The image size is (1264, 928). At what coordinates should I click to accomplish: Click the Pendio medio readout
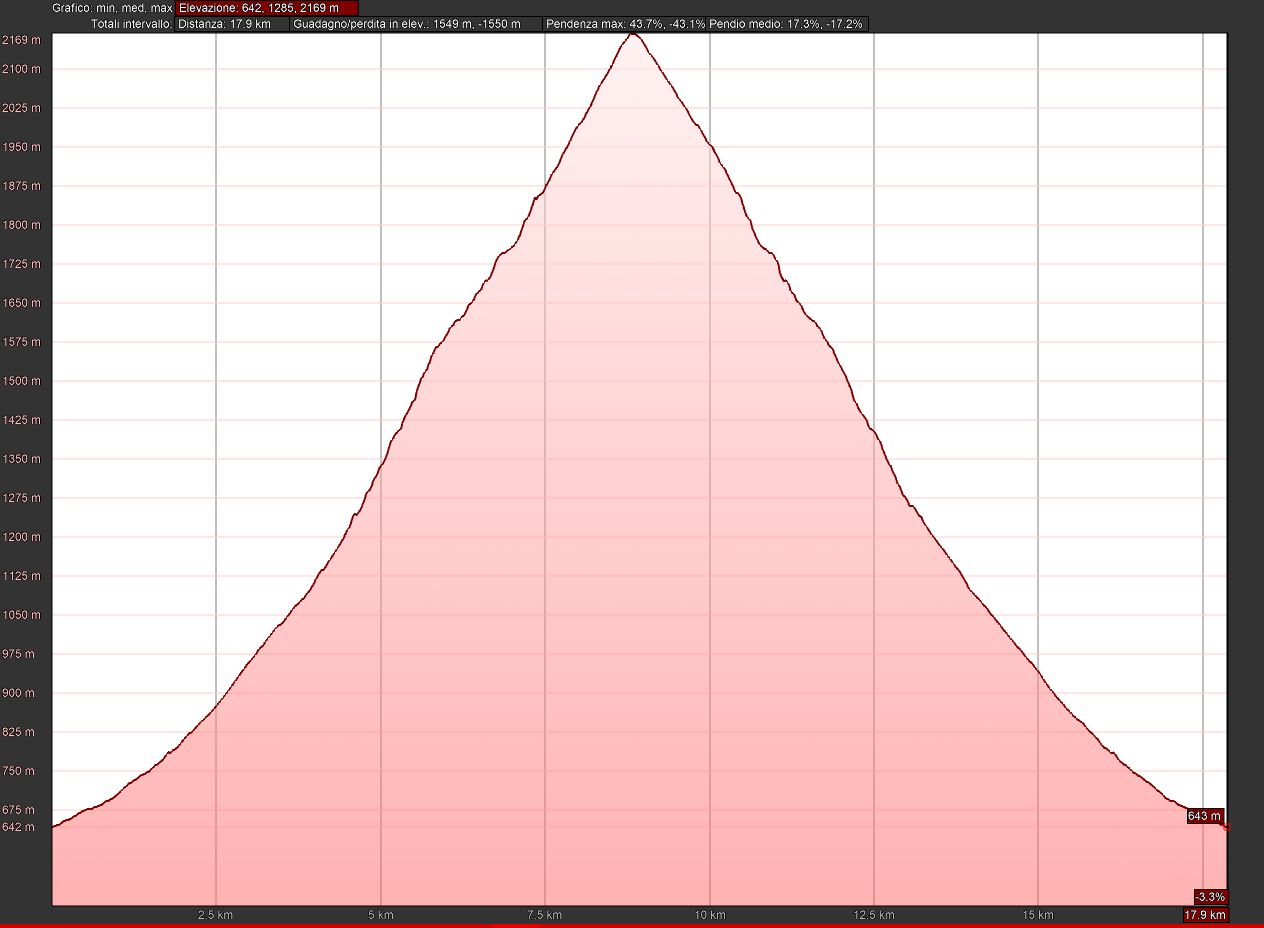pyautogui.click(x=786, y=23)
